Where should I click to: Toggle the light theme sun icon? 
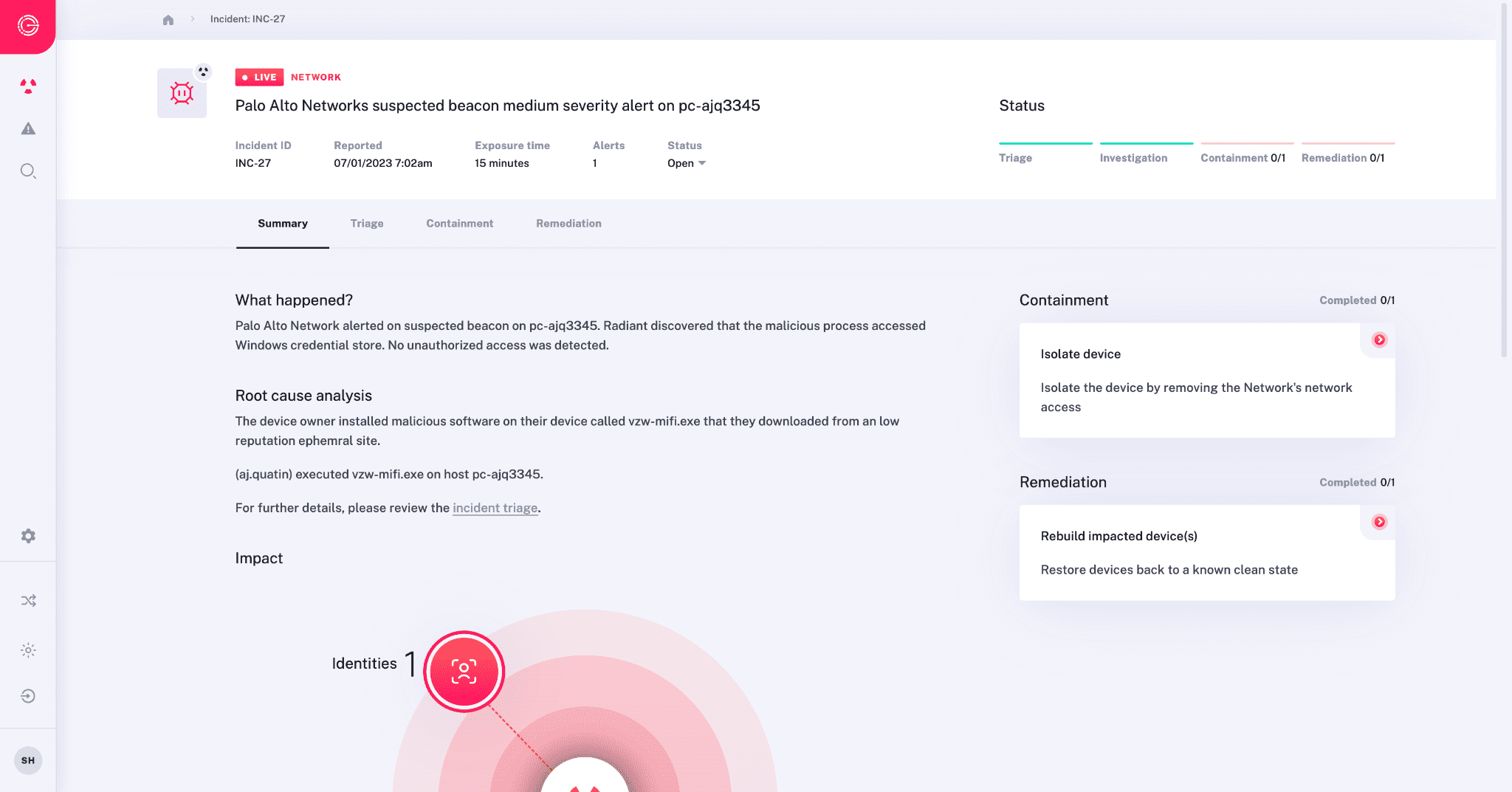tap(28, 650)
